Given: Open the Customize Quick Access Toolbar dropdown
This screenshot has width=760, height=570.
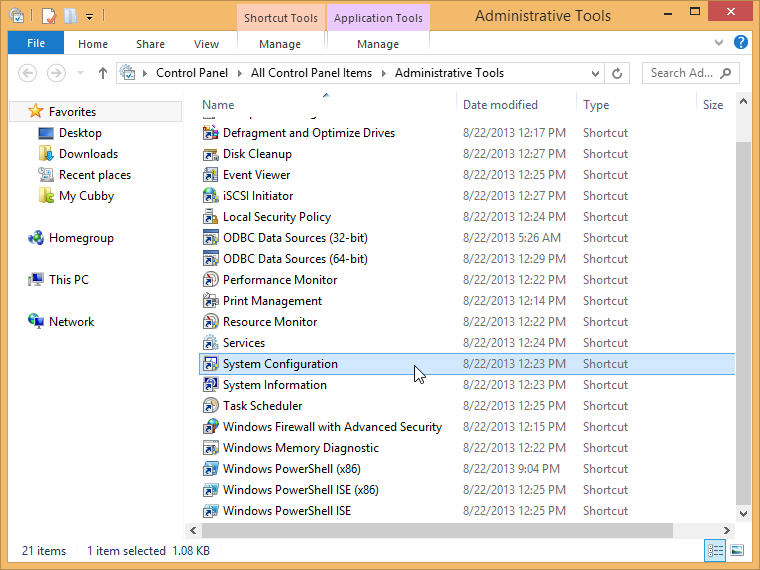Looking at the screenshot, I should (89, 17).
